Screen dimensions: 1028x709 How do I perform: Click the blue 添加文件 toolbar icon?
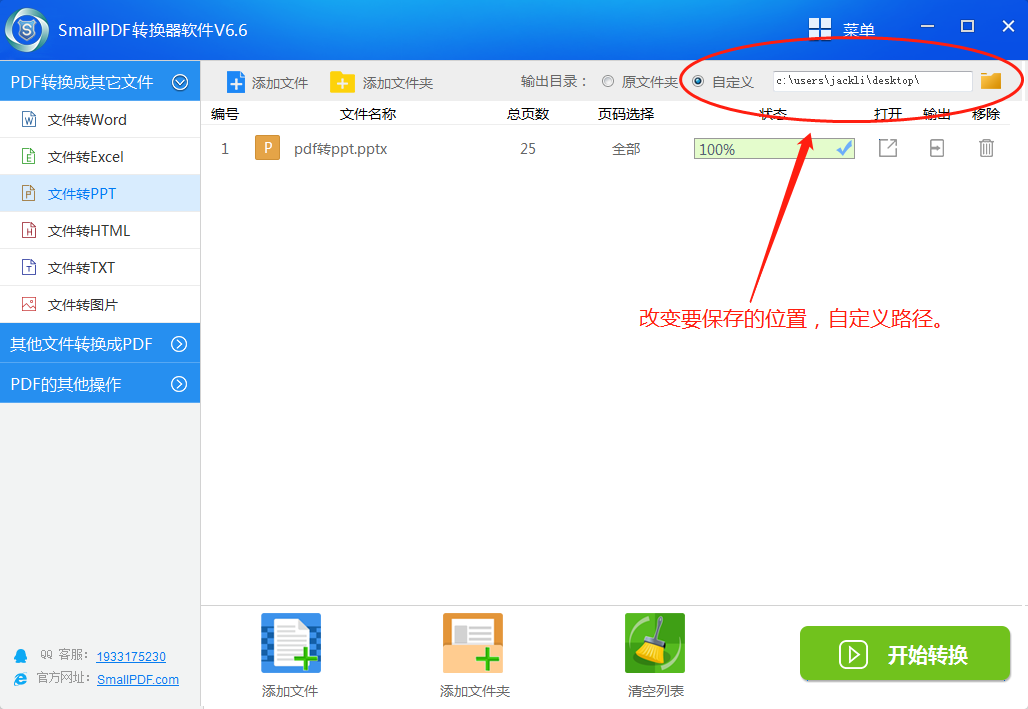coord(235,82)
